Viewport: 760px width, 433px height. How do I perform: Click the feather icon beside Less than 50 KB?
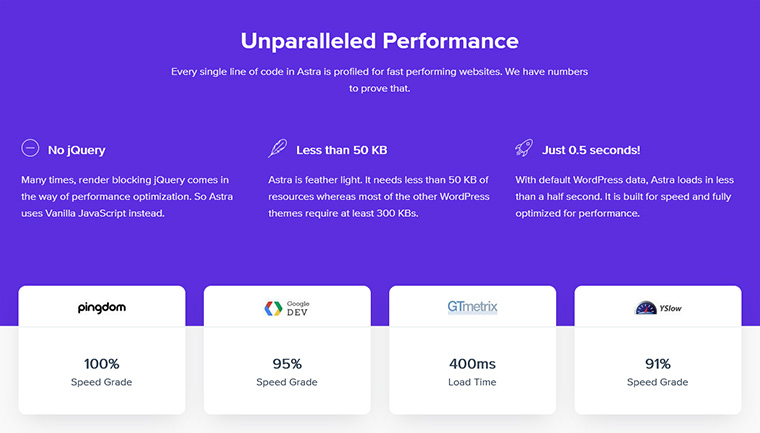pyautogui.click(x=277, y=149)
